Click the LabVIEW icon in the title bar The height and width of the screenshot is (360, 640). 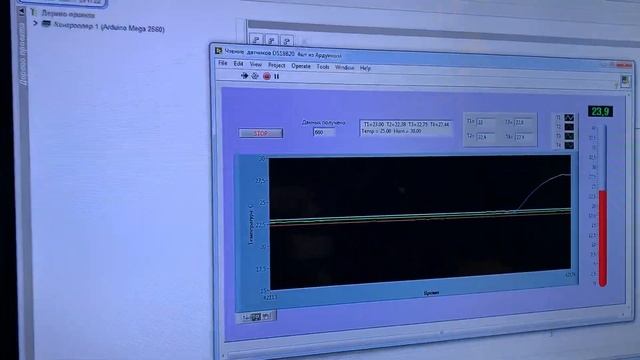click(x=219, y=51)
